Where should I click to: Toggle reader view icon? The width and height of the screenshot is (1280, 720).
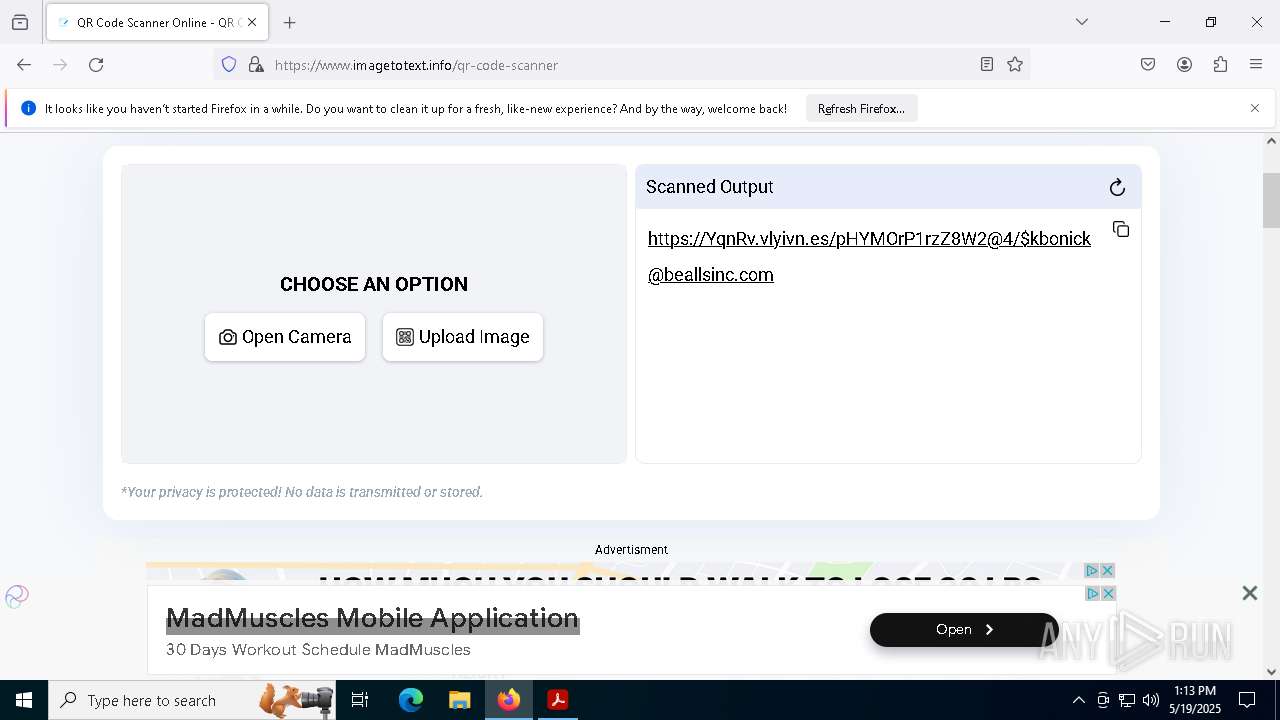tap(987, 65)
